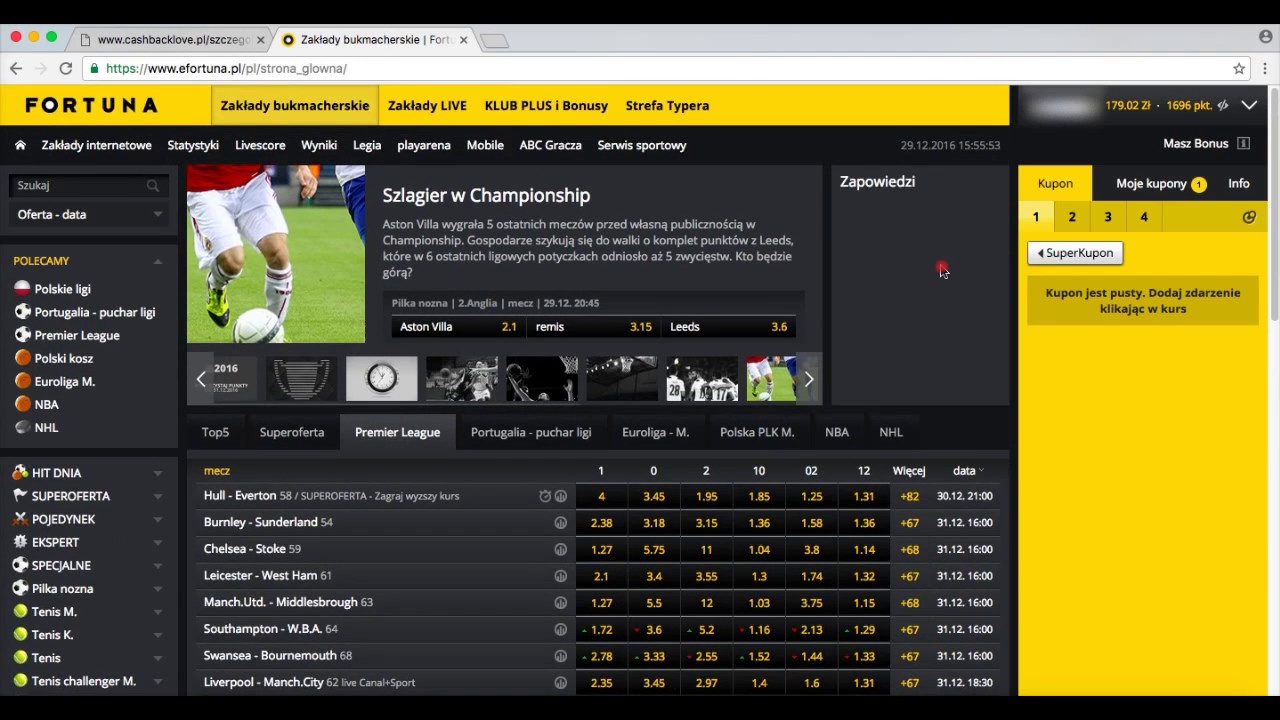Open Livescore link in navigation
The width and height of the screenshot is (1280, 720).
(x=260, y=145)
